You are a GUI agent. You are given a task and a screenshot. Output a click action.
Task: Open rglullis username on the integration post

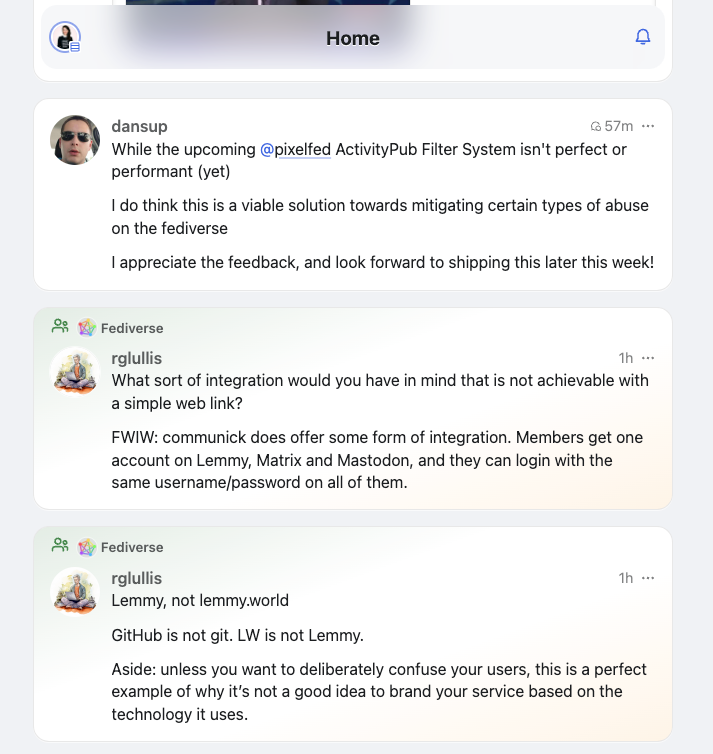pos(136,358)
